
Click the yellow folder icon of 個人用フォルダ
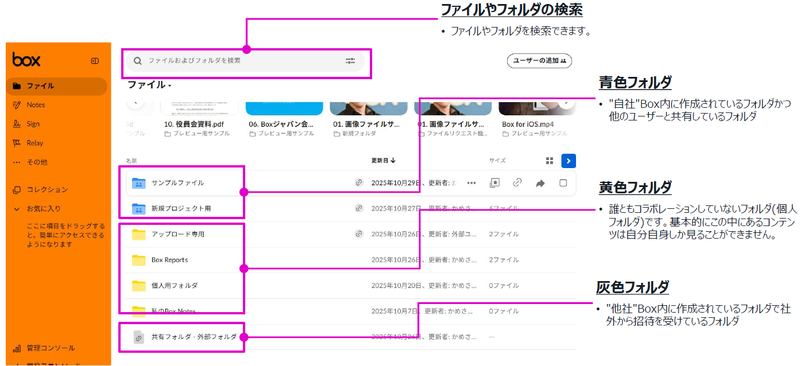138,286
